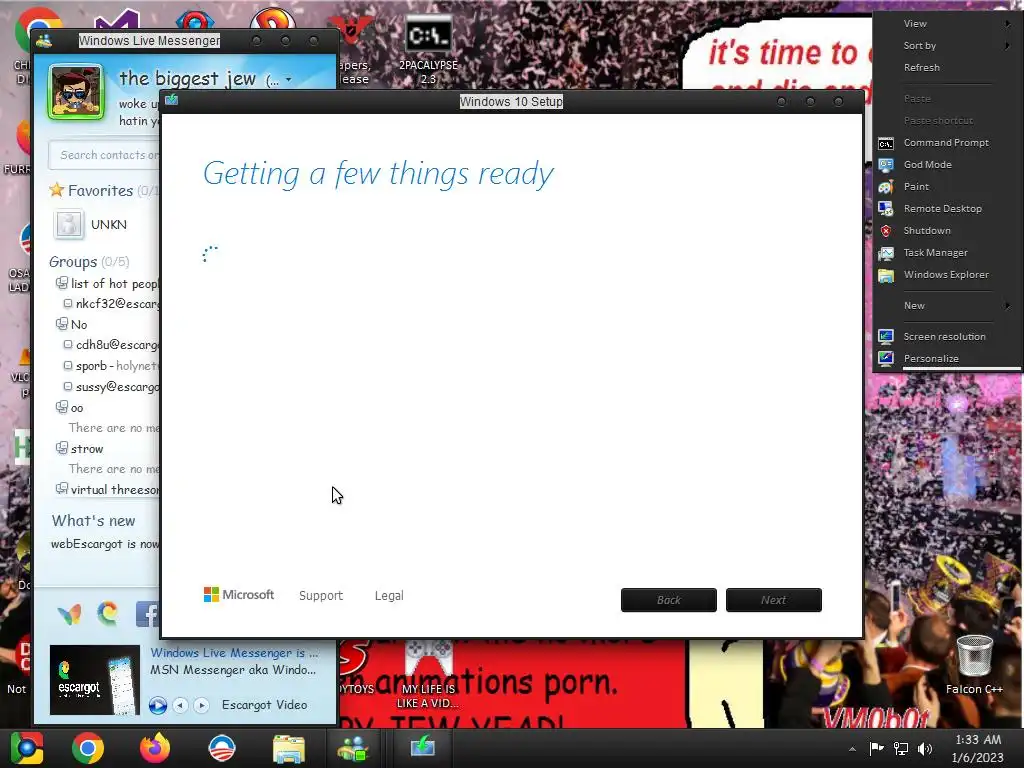Click Messenger title bar people icon
The image size is (1024, 768).
(x=44, y=40)
